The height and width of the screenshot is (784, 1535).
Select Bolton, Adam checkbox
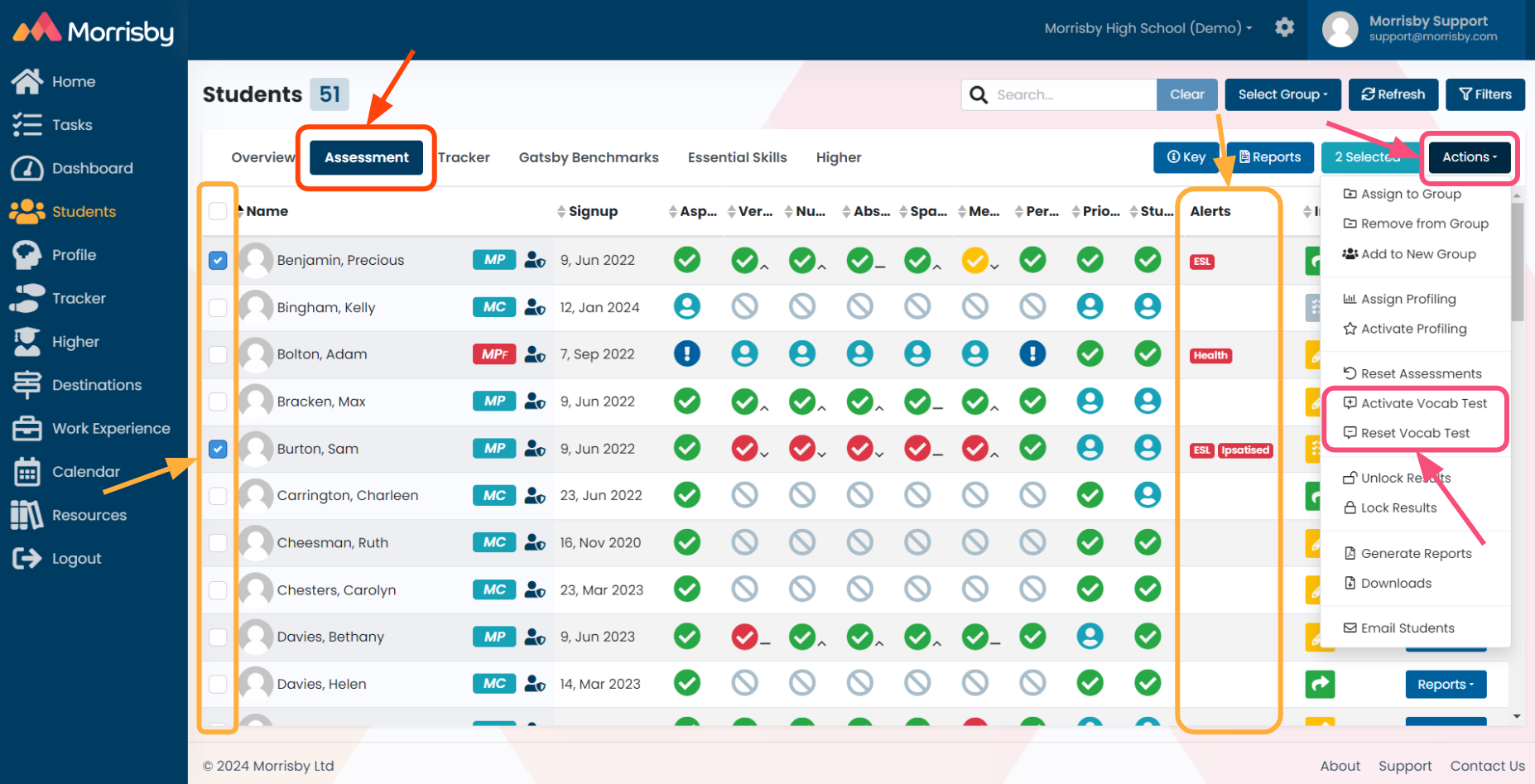(218, 354)
